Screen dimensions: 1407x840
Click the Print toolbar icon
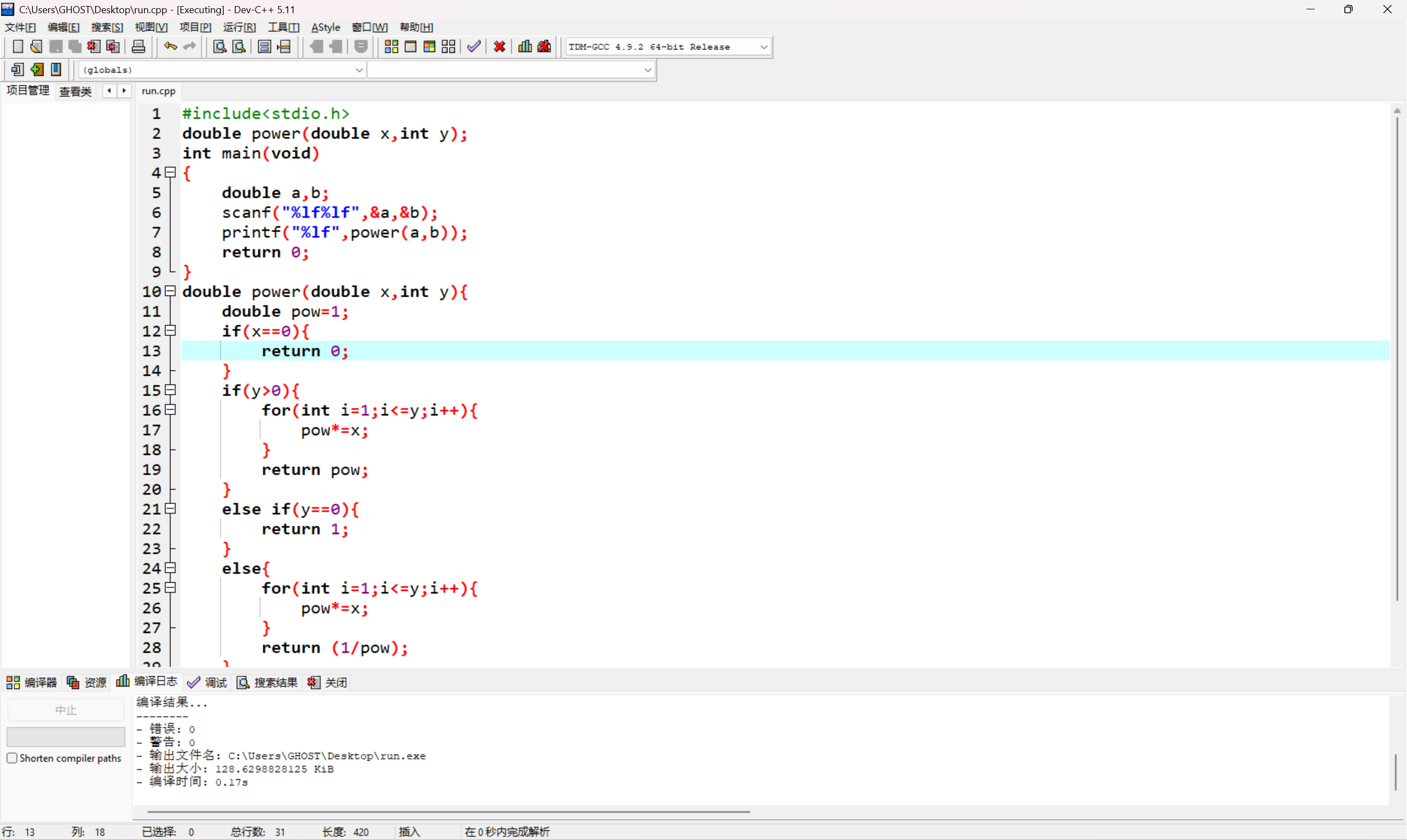coord(138,47)
